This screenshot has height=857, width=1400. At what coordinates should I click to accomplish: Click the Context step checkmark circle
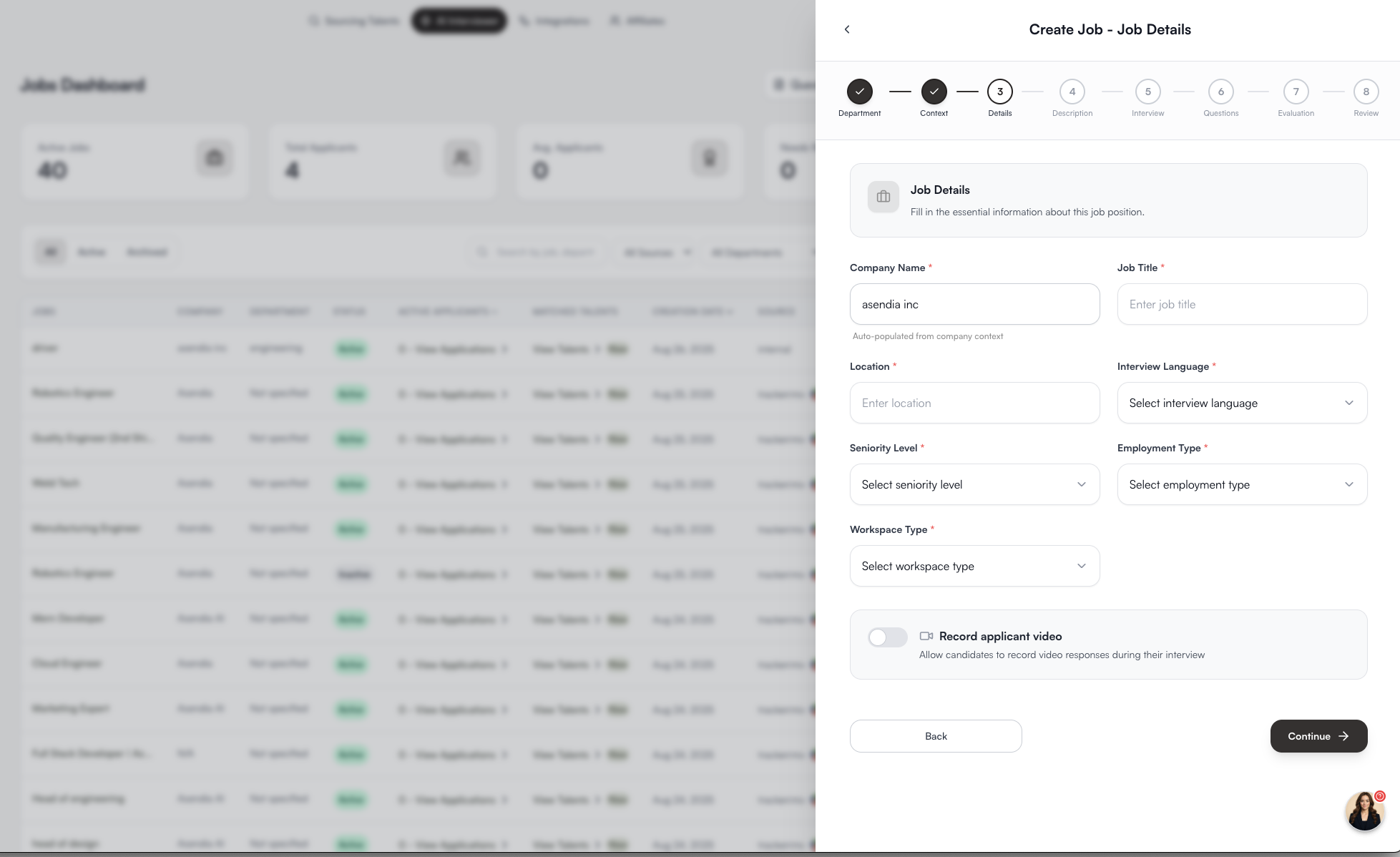point(934,92)
